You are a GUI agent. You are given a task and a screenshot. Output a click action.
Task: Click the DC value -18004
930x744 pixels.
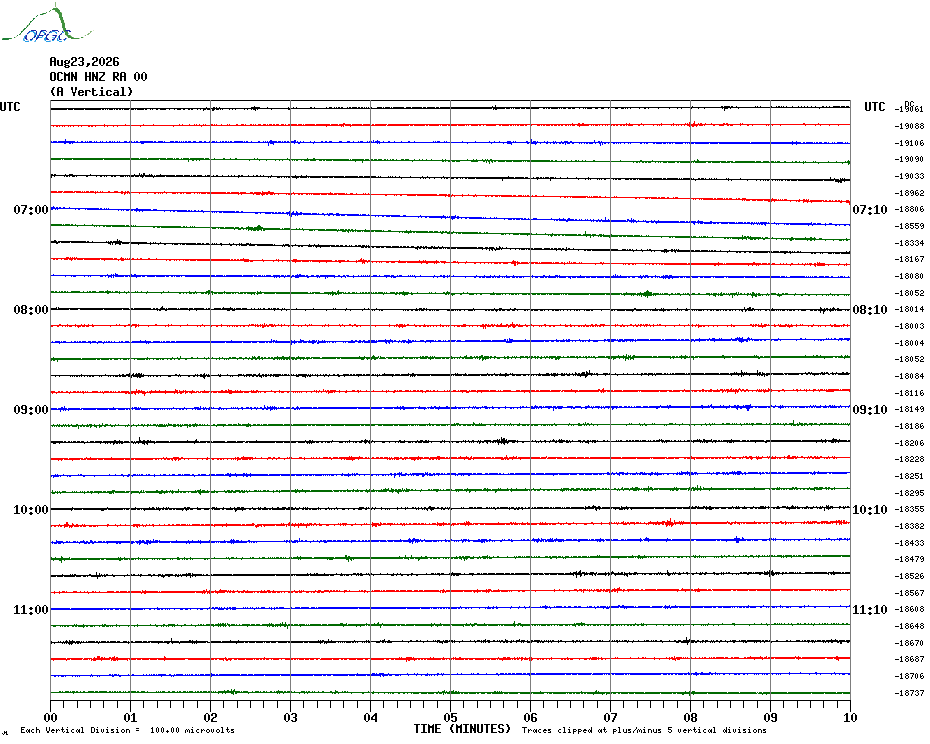coord(909,343)
